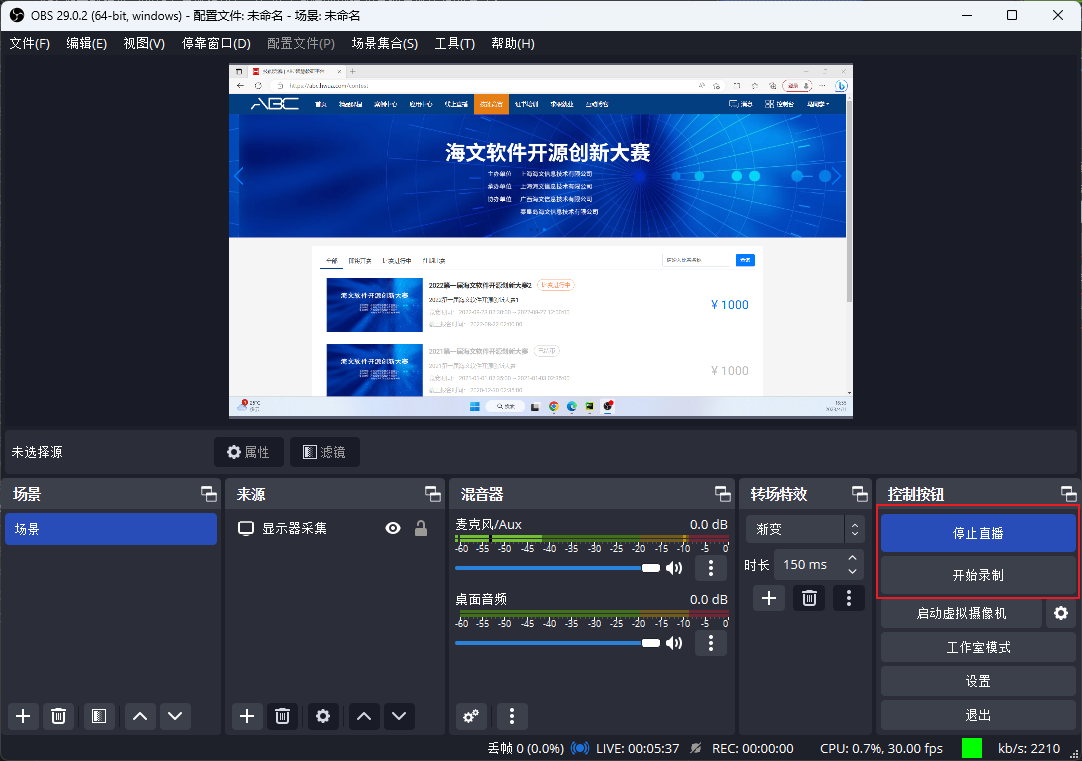Click the 0.0 dB value for 桌面音频

(709, 600)
